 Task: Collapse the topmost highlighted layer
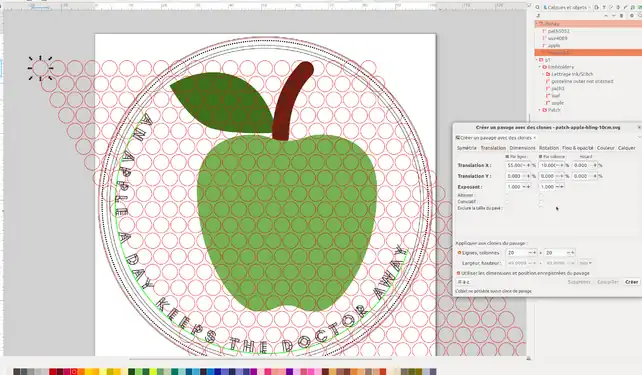coord(537,24)
